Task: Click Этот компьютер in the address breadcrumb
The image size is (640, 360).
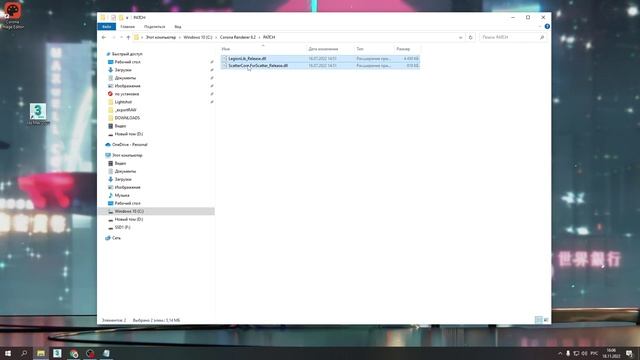Action: click(161, 37)
